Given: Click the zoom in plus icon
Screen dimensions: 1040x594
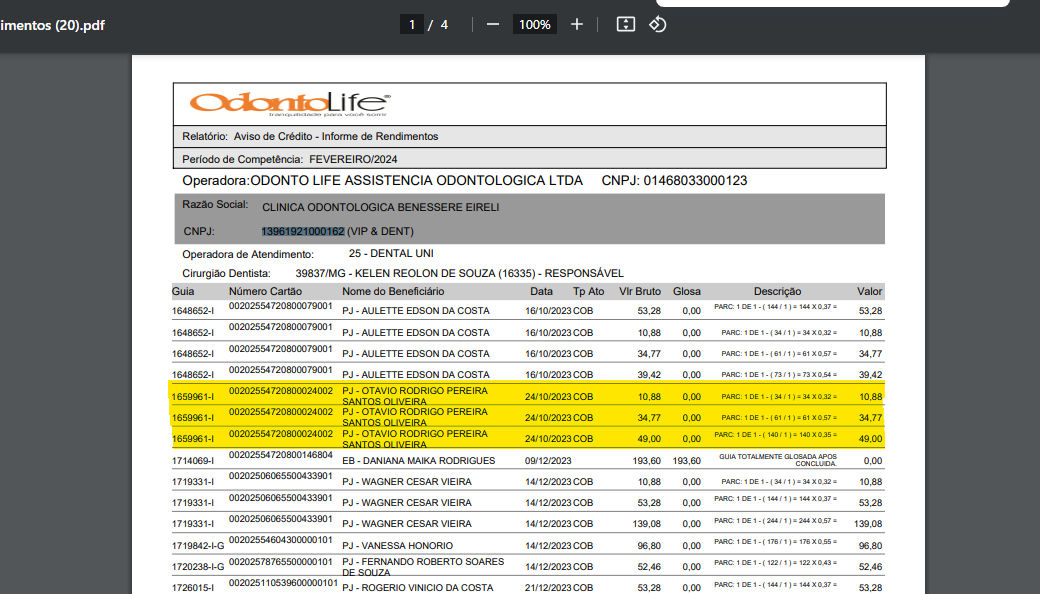Looking at the screenshot, I should coord(576,24).
